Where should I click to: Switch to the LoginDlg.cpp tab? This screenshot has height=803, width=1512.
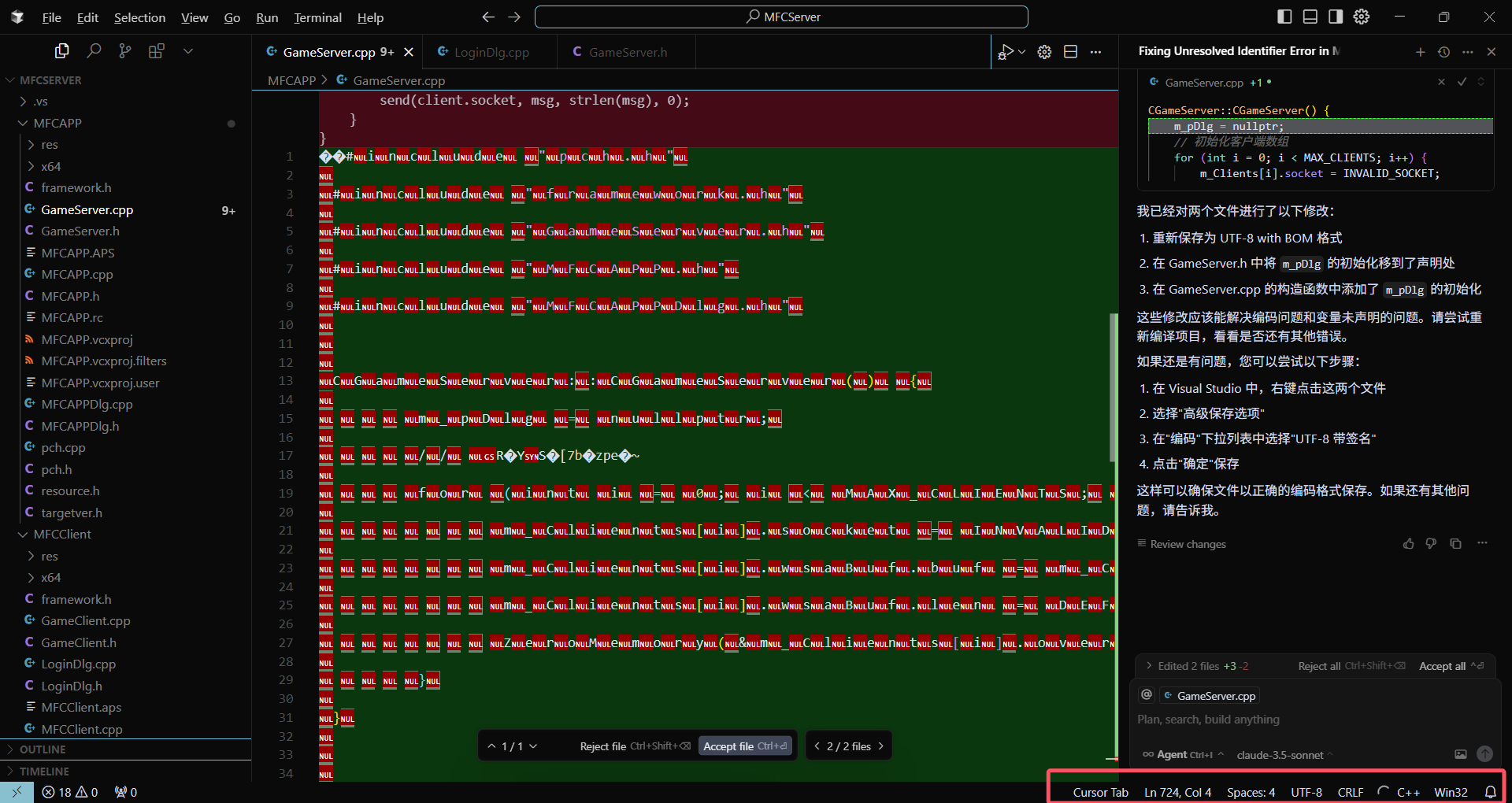point(489,52)
